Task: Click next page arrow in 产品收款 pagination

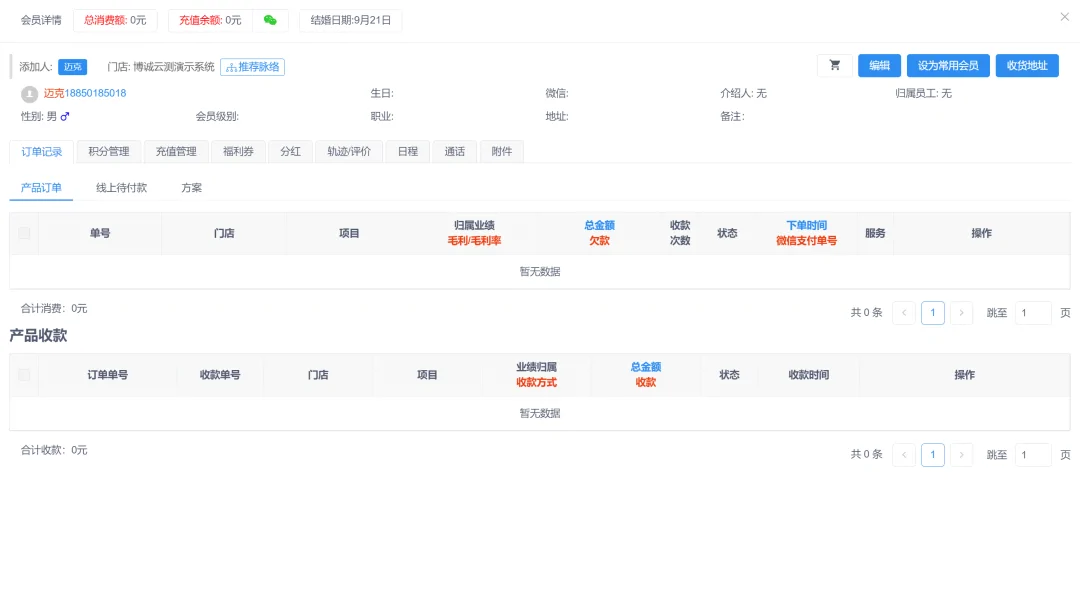Action: pyautogui.click(x=961, y=455)
